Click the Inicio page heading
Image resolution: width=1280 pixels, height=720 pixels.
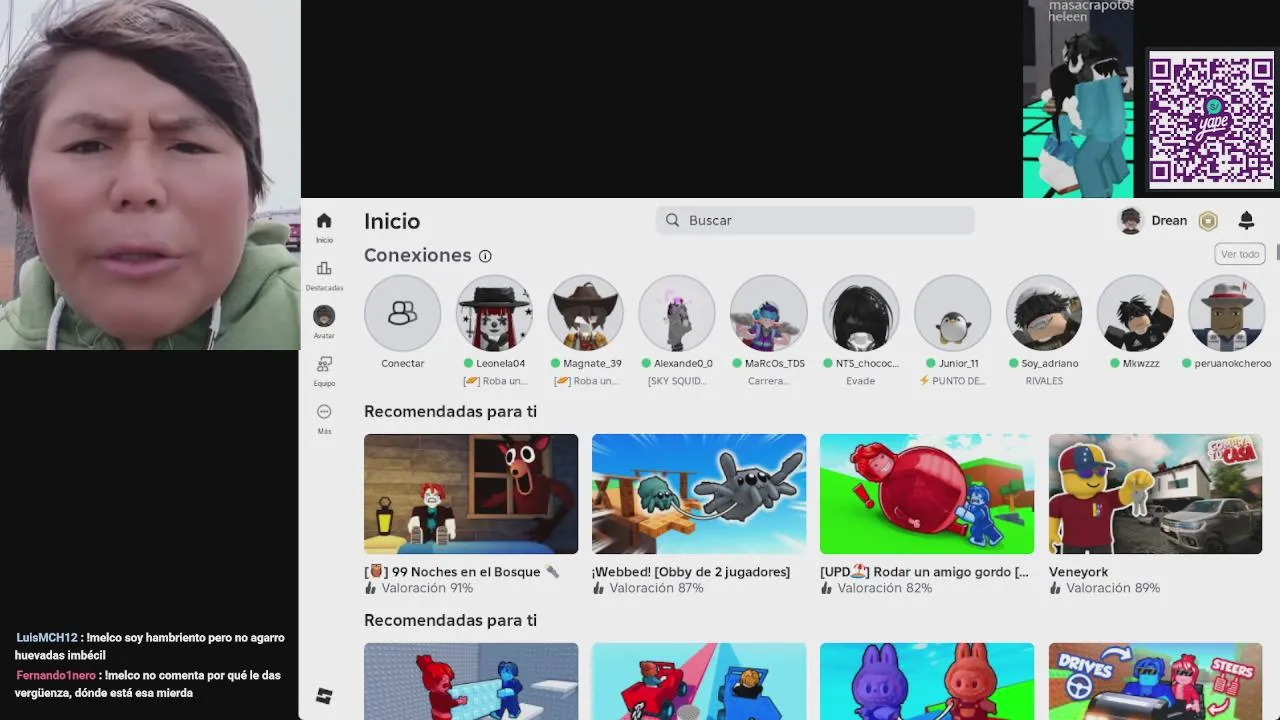(392, 221)
